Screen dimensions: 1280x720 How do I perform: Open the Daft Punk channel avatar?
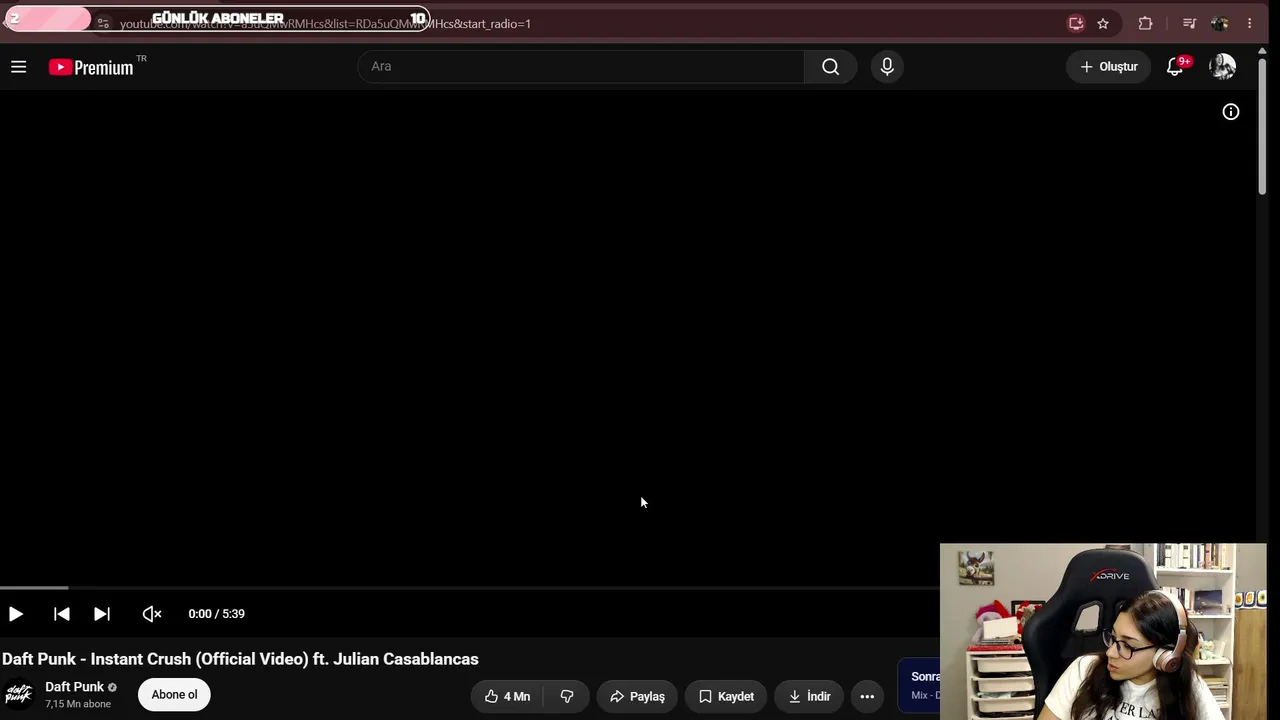coord(18,694)
